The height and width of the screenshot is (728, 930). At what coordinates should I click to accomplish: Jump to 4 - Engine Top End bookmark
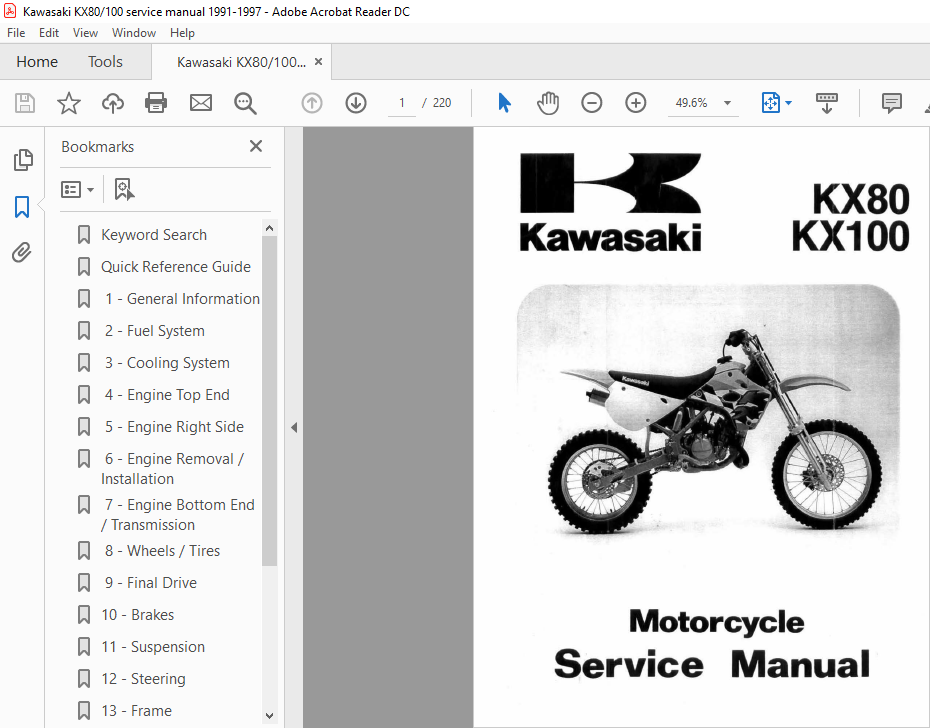(167, 395)
